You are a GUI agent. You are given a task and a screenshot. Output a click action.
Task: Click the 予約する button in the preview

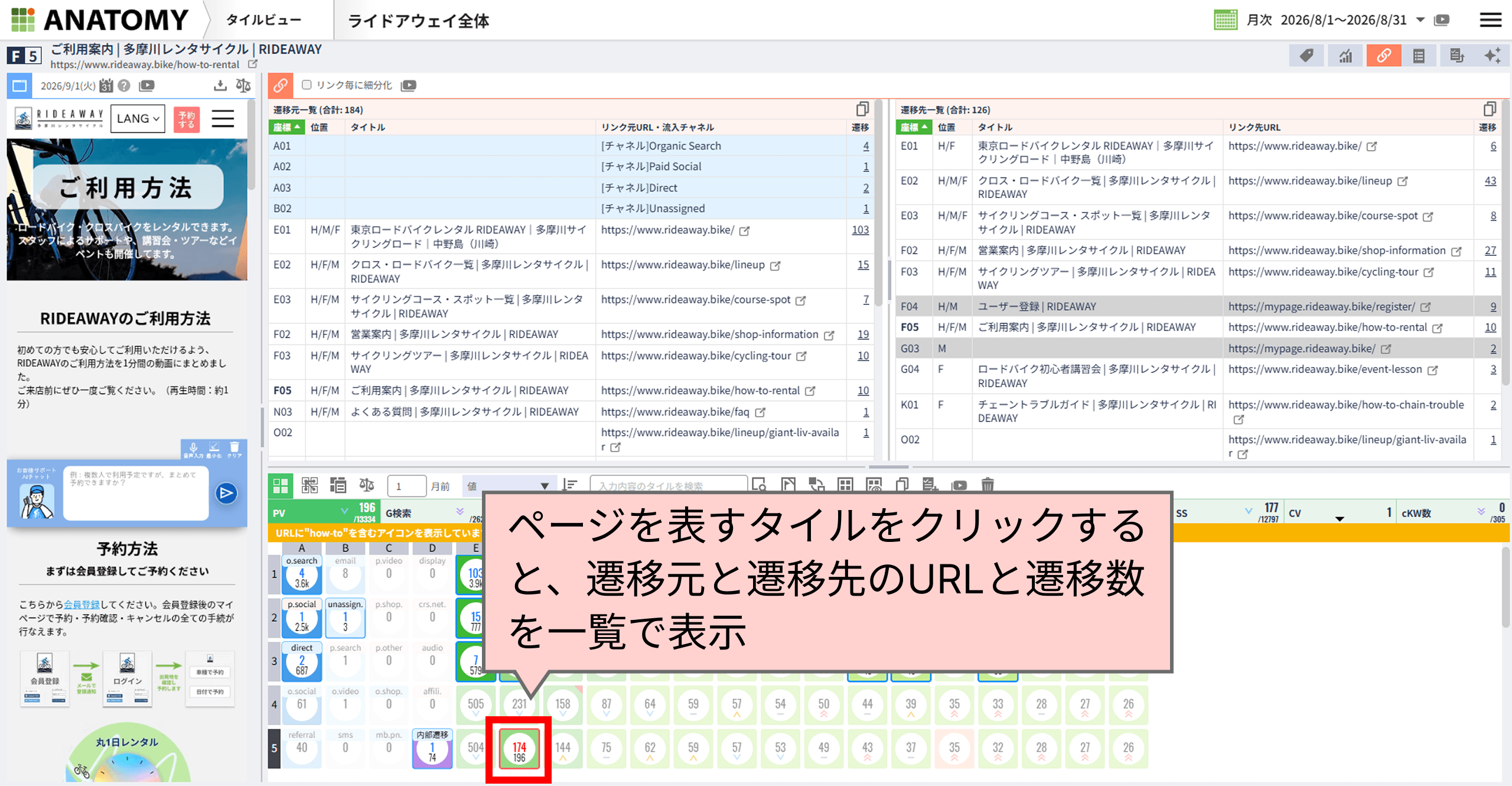187,119
